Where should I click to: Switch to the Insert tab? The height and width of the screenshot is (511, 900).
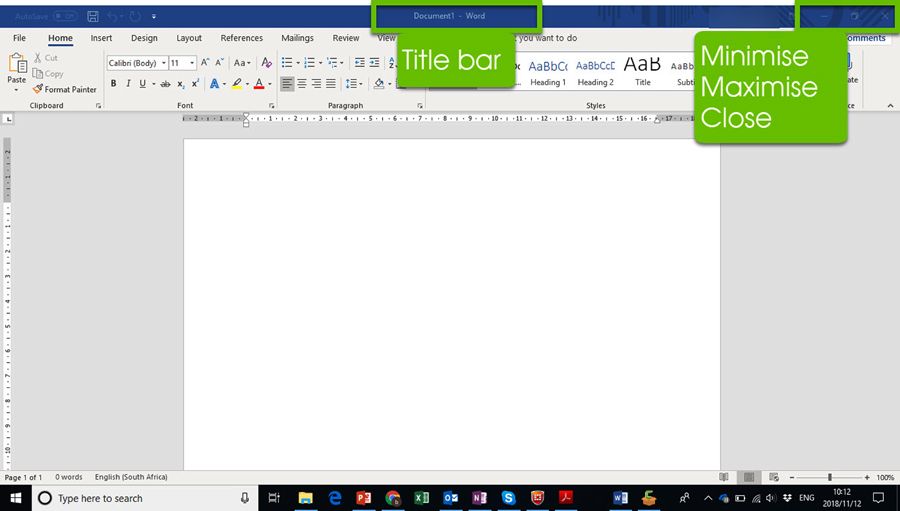pyautogui.click(x=101, y=38)
